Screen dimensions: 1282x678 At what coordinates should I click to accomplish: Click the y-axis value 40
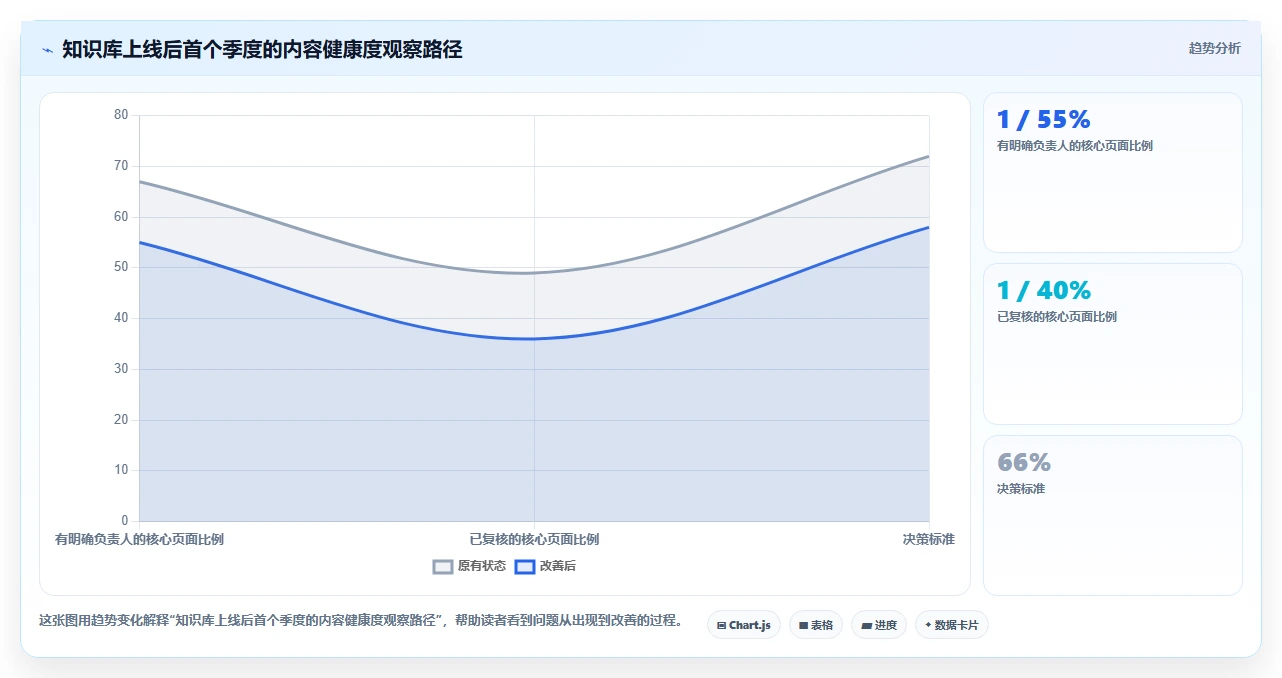click(121, 318)
